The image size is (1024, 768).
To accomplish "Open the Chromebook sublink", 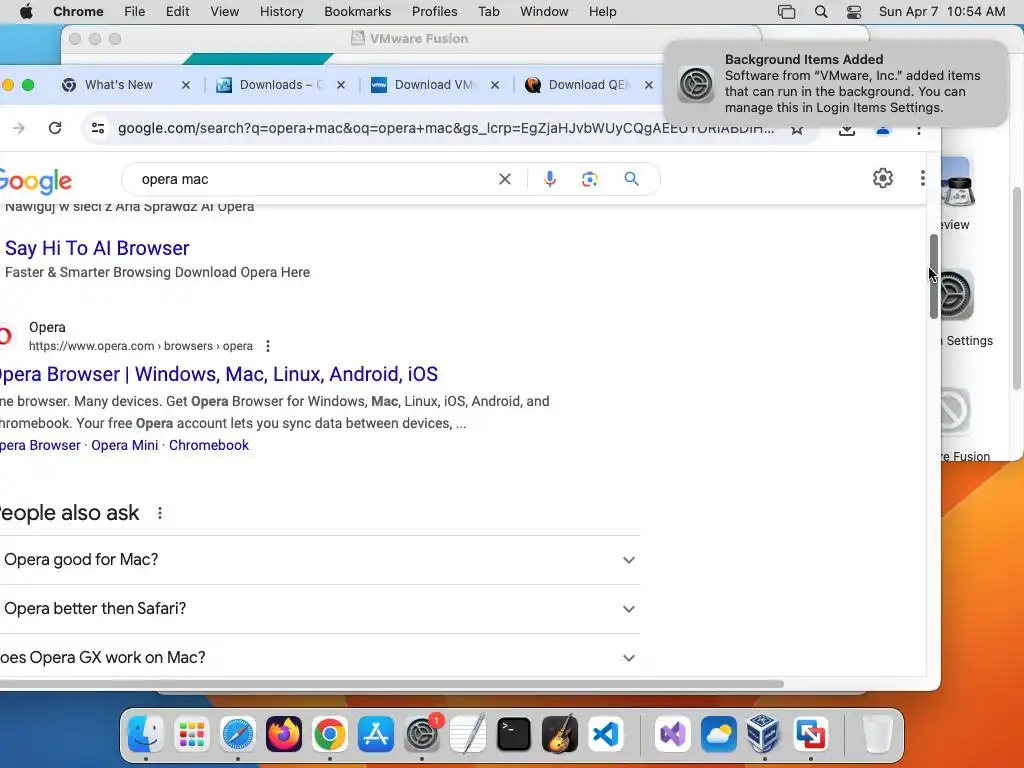I will click(x=209, y=445).
